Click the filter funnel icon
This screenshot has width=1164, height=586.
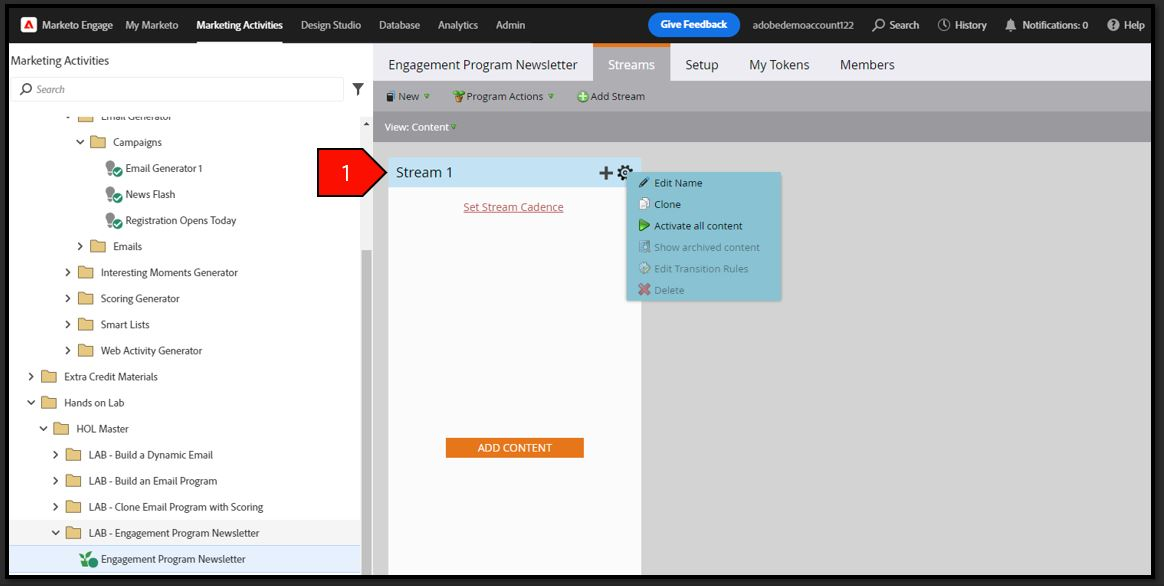pyautogui.click(x=358, y=89)
